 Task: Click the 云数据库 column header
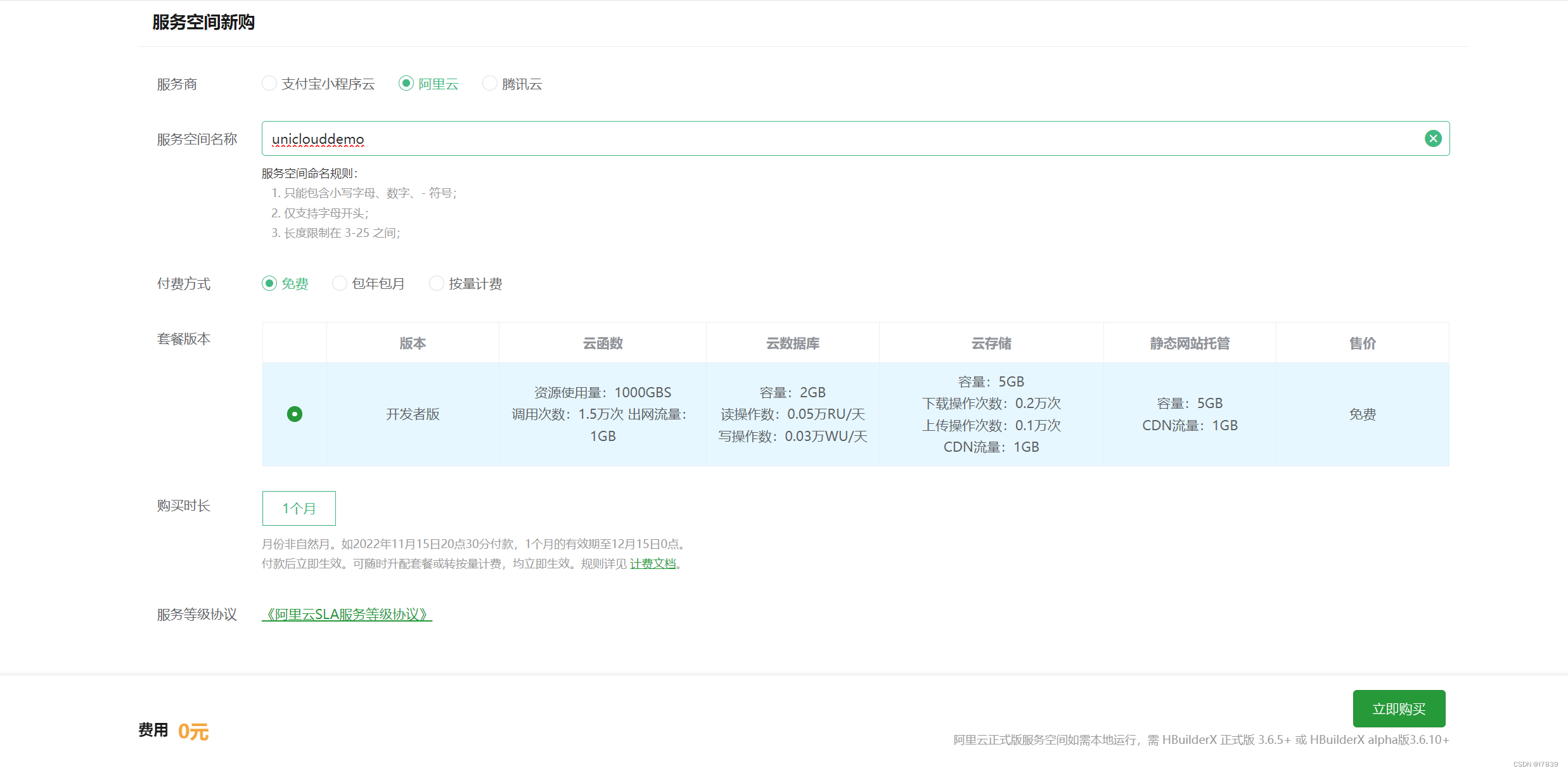tap(792, 343)
